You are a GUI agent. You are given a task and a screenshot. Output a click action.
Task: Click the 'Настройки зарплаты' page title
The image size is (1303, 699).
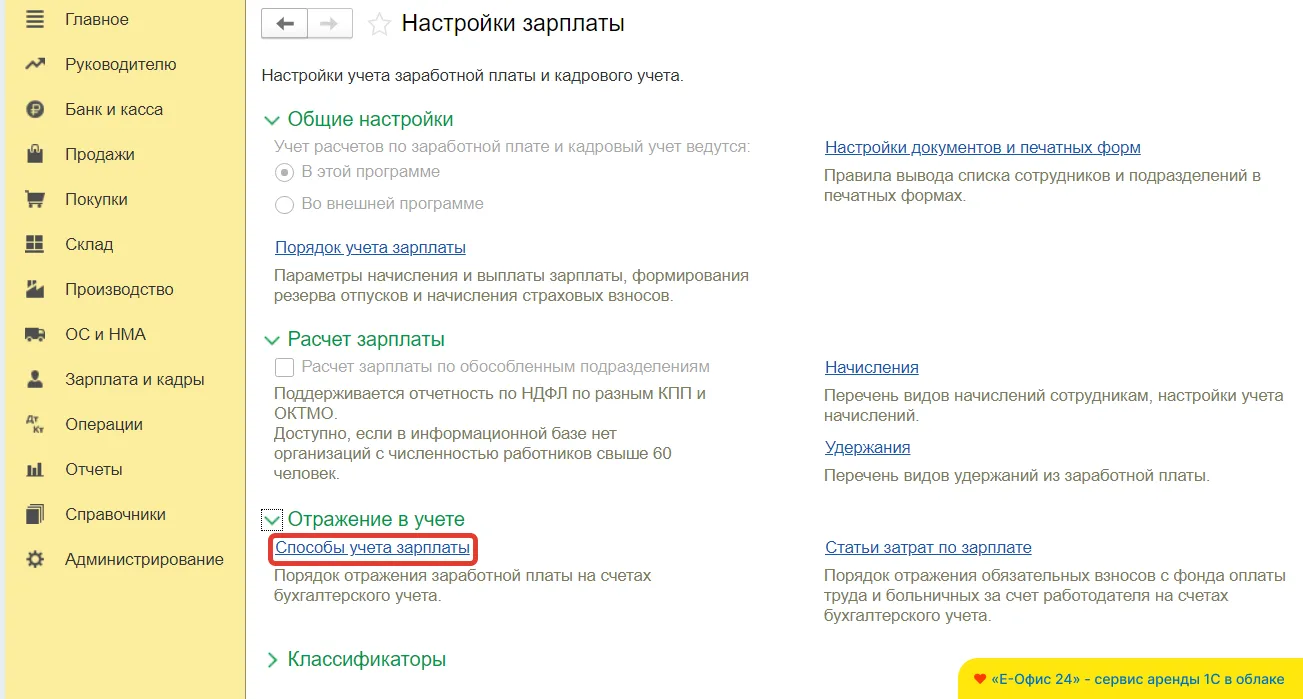513,23
